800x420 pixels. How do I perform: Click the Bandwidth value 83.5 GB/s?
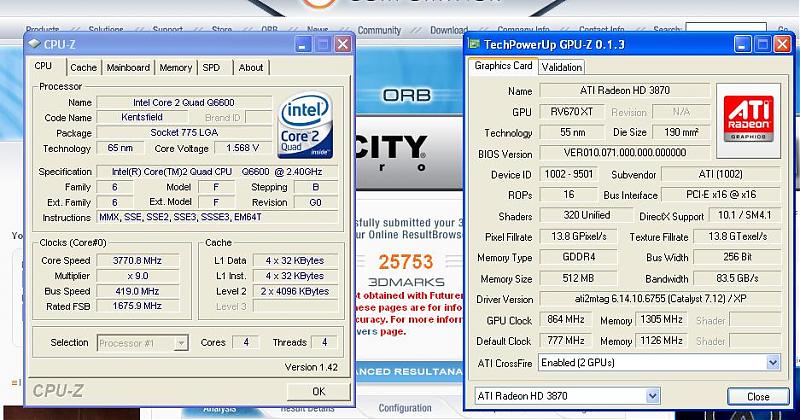pyautogui.click(x=737, y=279)
